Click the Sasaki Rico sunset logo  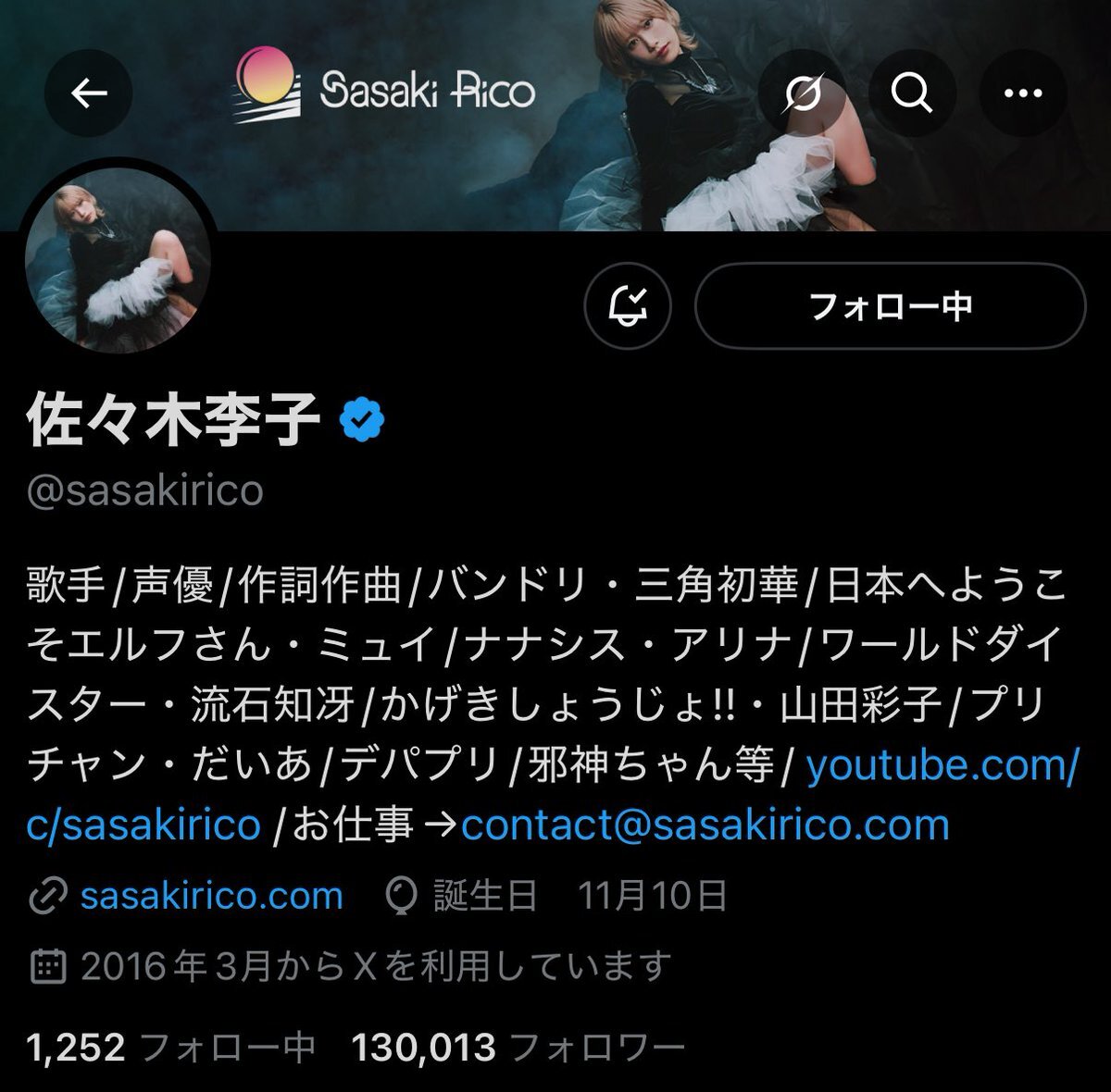[x=267, y=86]
